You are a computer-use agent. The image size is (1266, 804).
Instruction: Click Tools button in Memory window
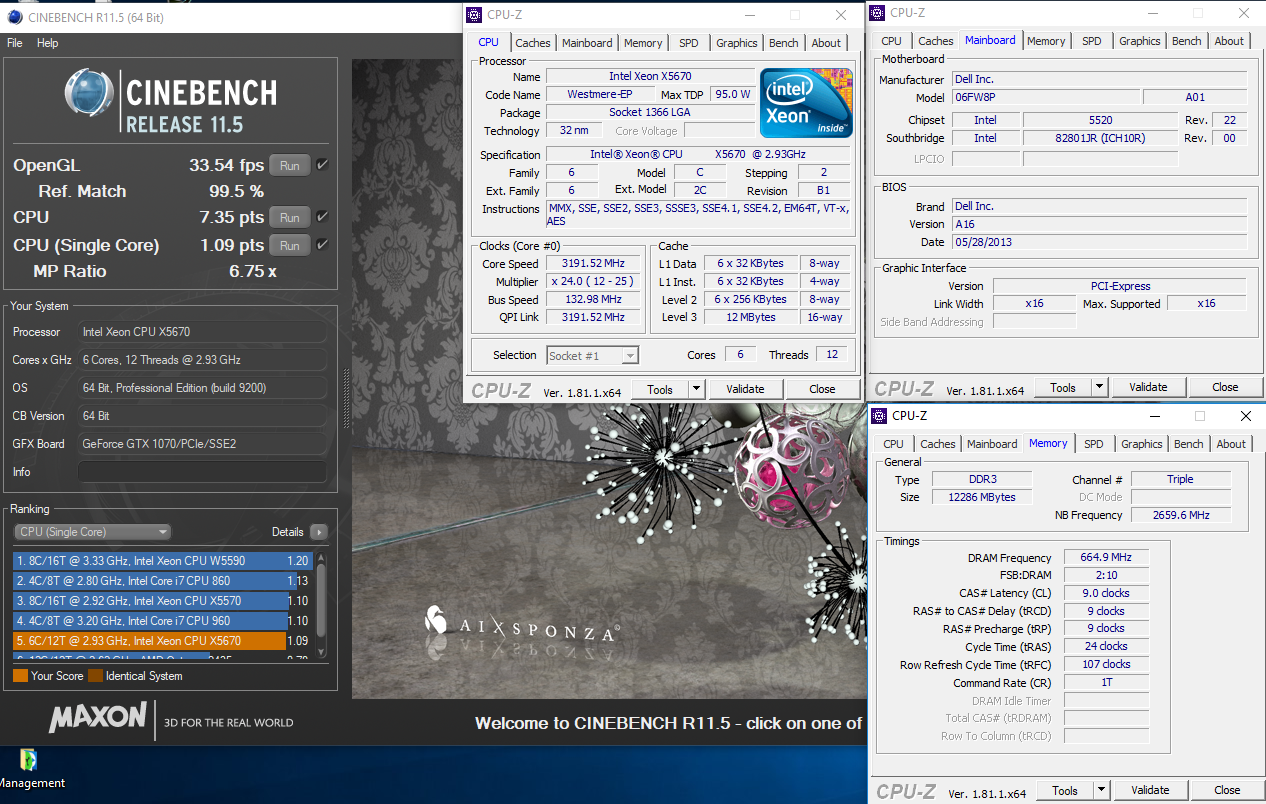[x=1065, y=790]
